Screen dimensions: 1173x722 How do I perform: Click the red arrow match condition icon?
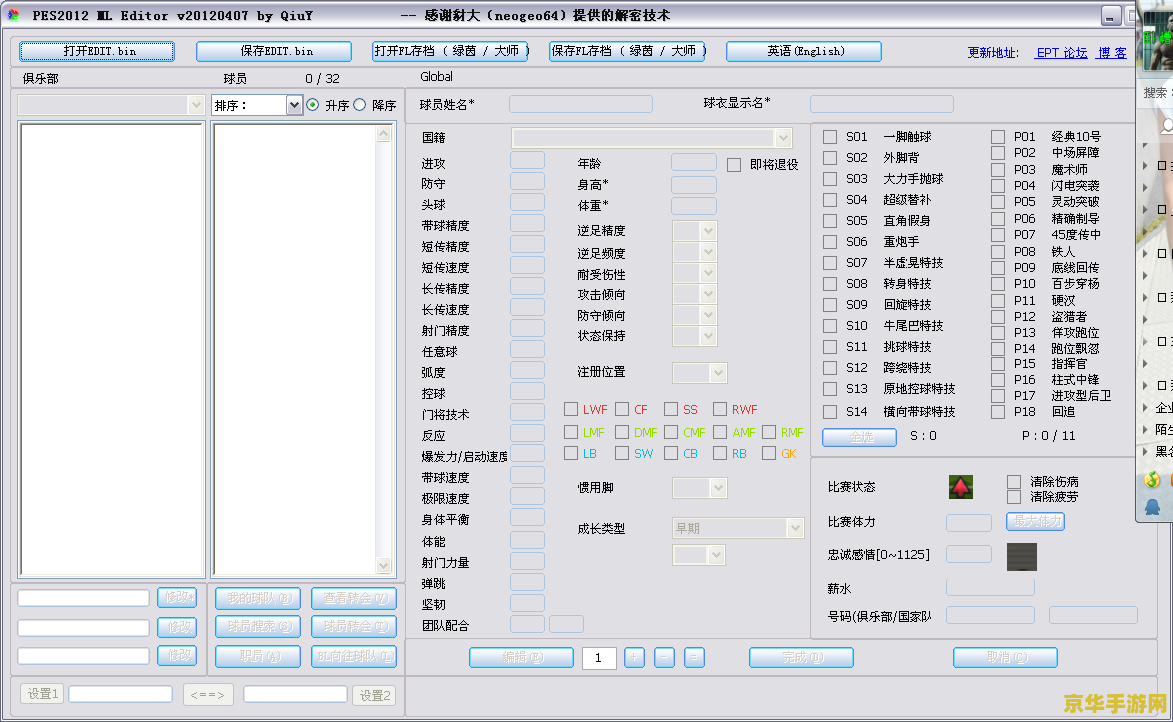[961, 487]
